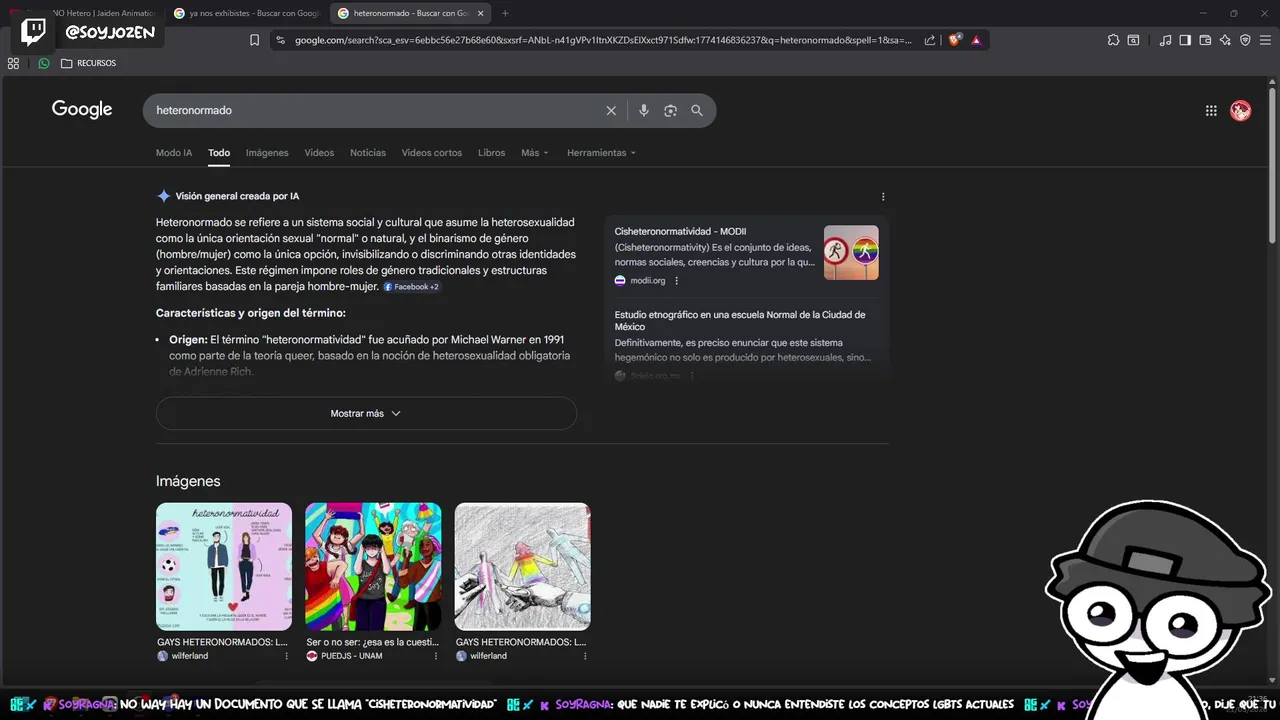
Task: Open the Facebook +2 sources chip
Action: [411, 287]
